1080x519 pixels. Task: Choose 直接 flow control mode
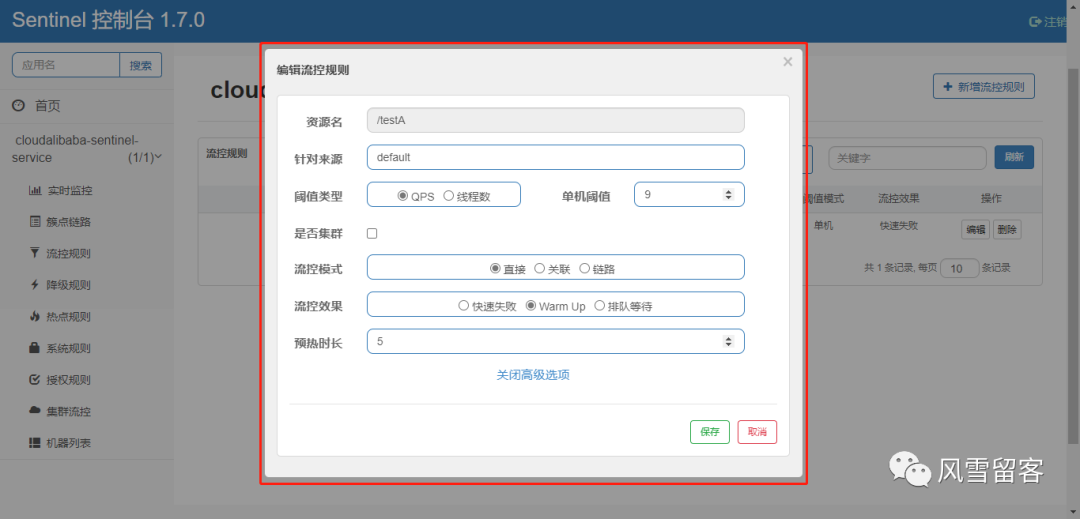tap(495, 268)
